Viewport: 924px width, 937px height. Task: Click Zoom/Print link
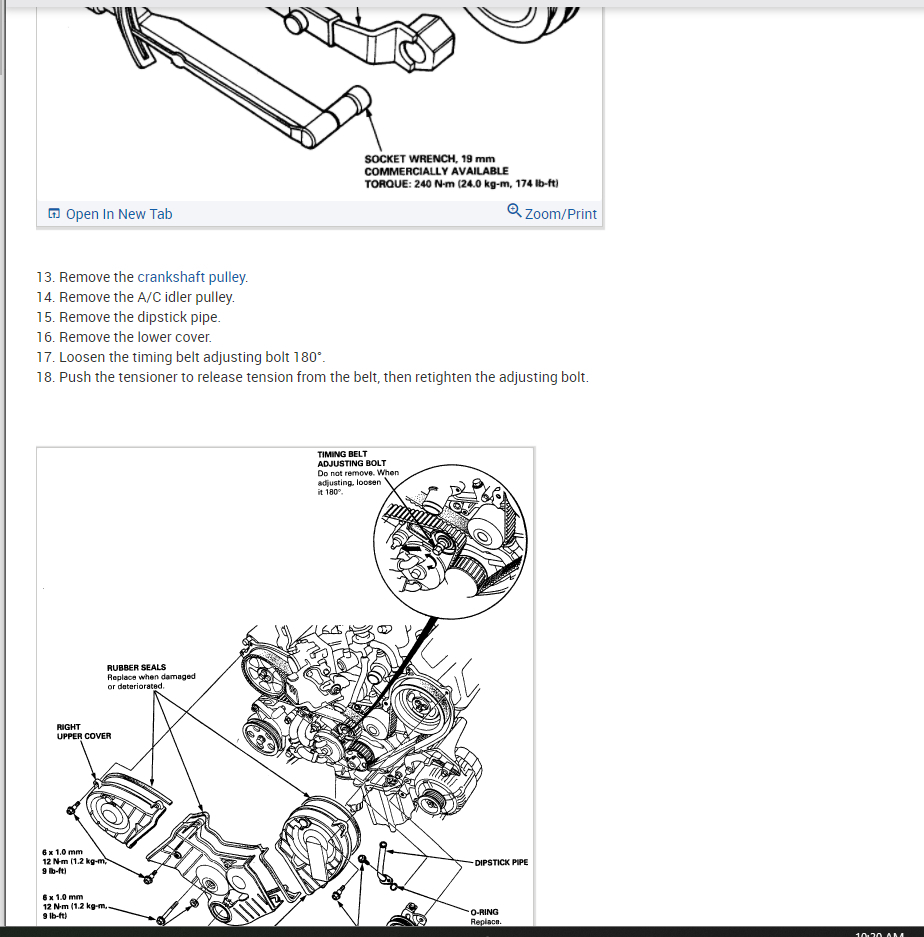point(561,214)
